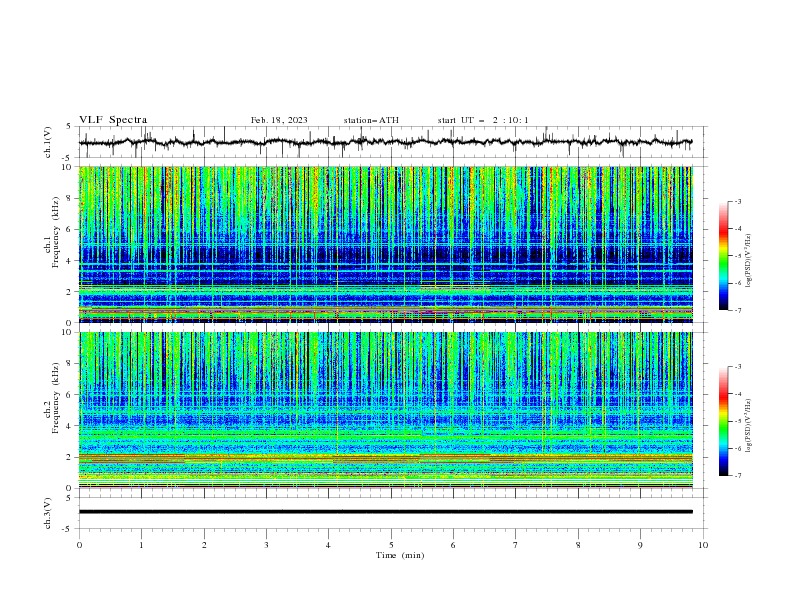Click the "-7" value on ch.2 colorbar
This screenshot has width=792, height=612.
pyautogui.click(x=738, y=475)
